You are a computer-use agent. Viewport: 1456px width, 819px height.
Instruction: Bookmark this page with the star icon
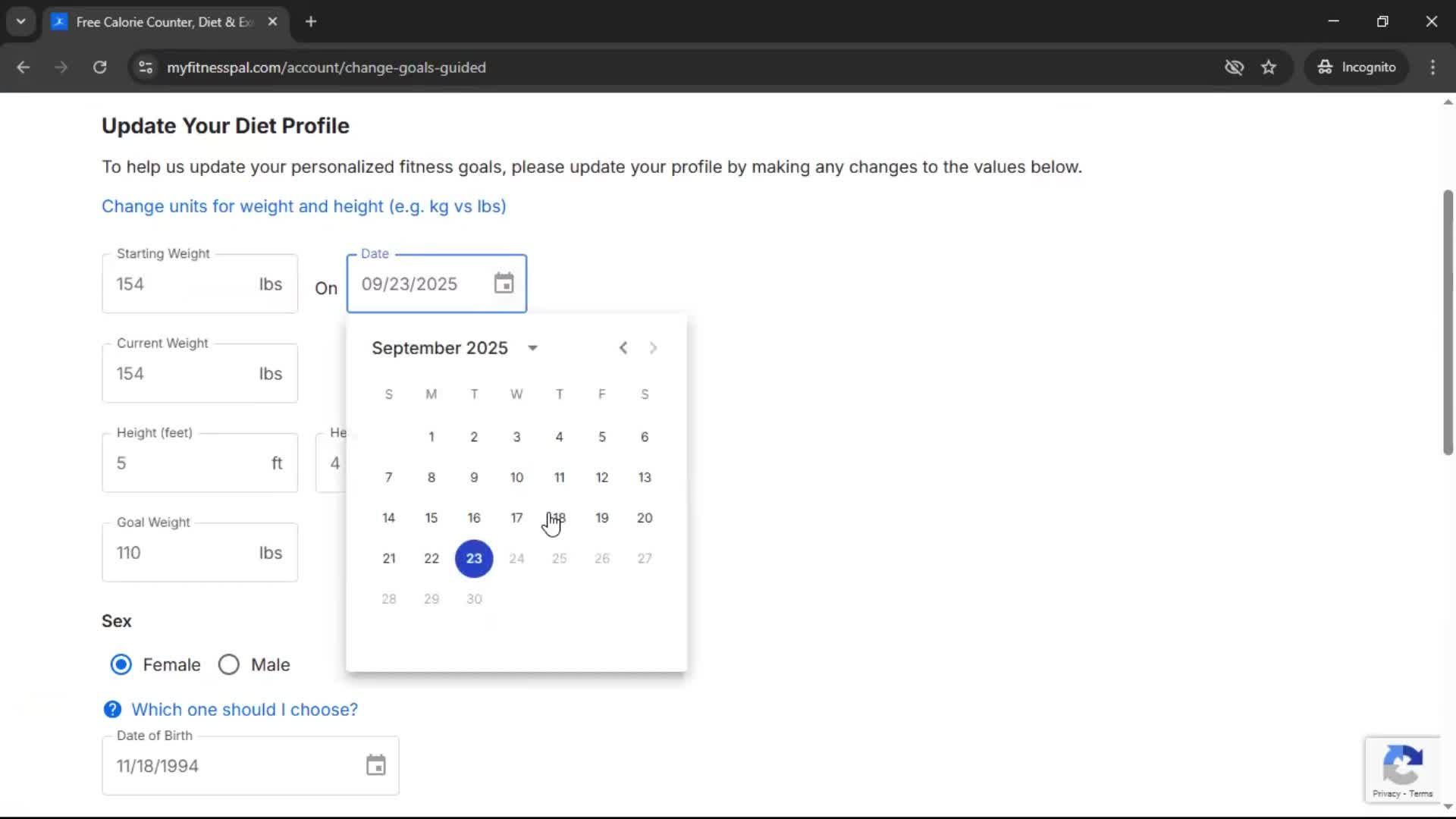[1268, 67]
